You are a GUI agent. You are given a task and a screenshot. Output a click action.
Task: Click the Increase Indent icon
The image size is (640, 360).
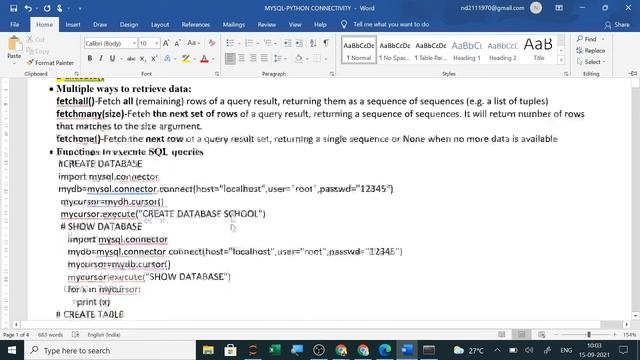pos(299,43)
